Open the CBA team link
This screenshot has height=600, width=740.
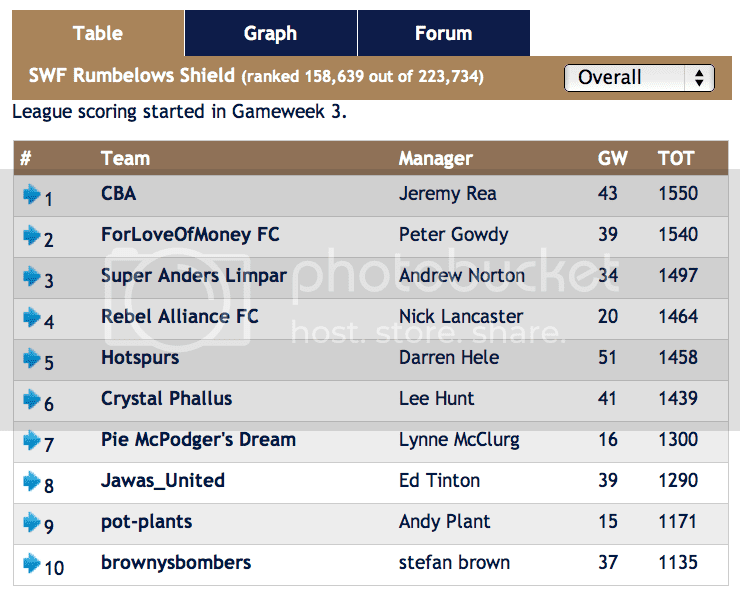[x=118, y=194]
